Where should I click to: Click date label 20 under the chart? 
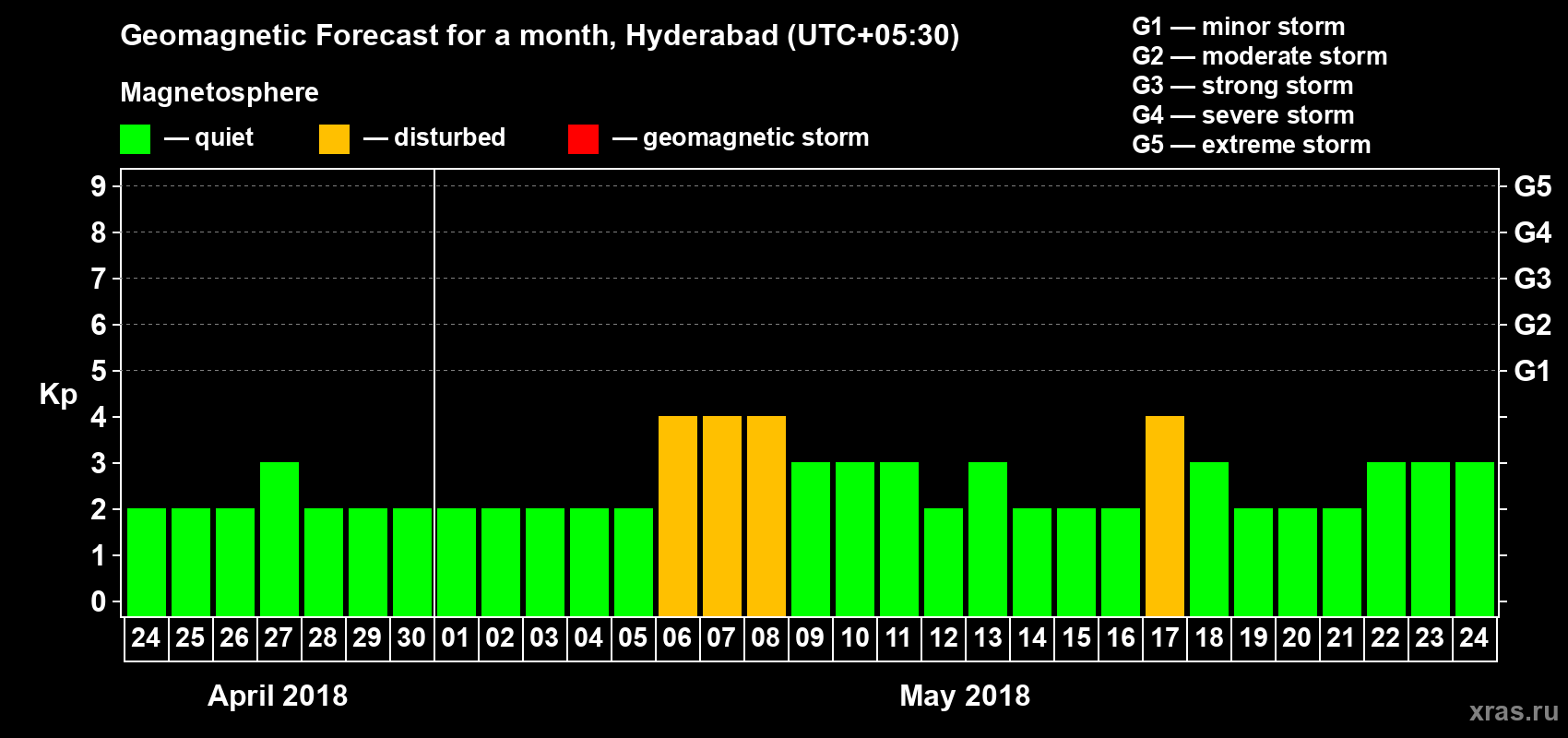tap(1297, 638)
